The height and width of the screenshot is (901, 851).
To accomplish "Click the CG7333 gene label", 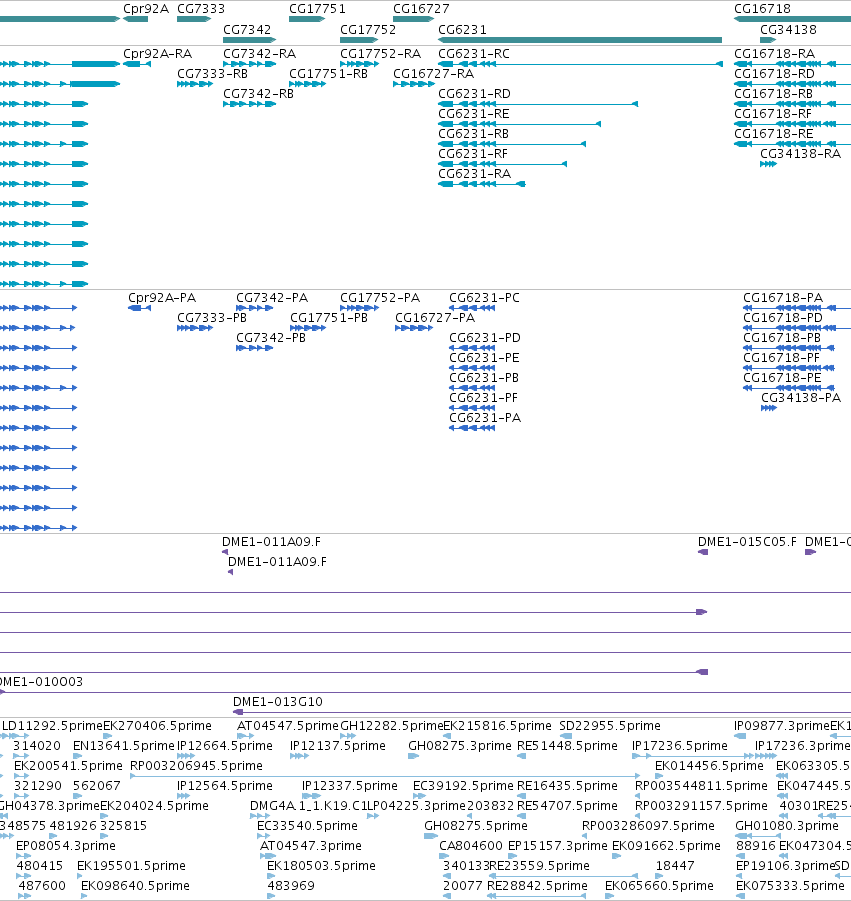I will click(x=201, y=9).
